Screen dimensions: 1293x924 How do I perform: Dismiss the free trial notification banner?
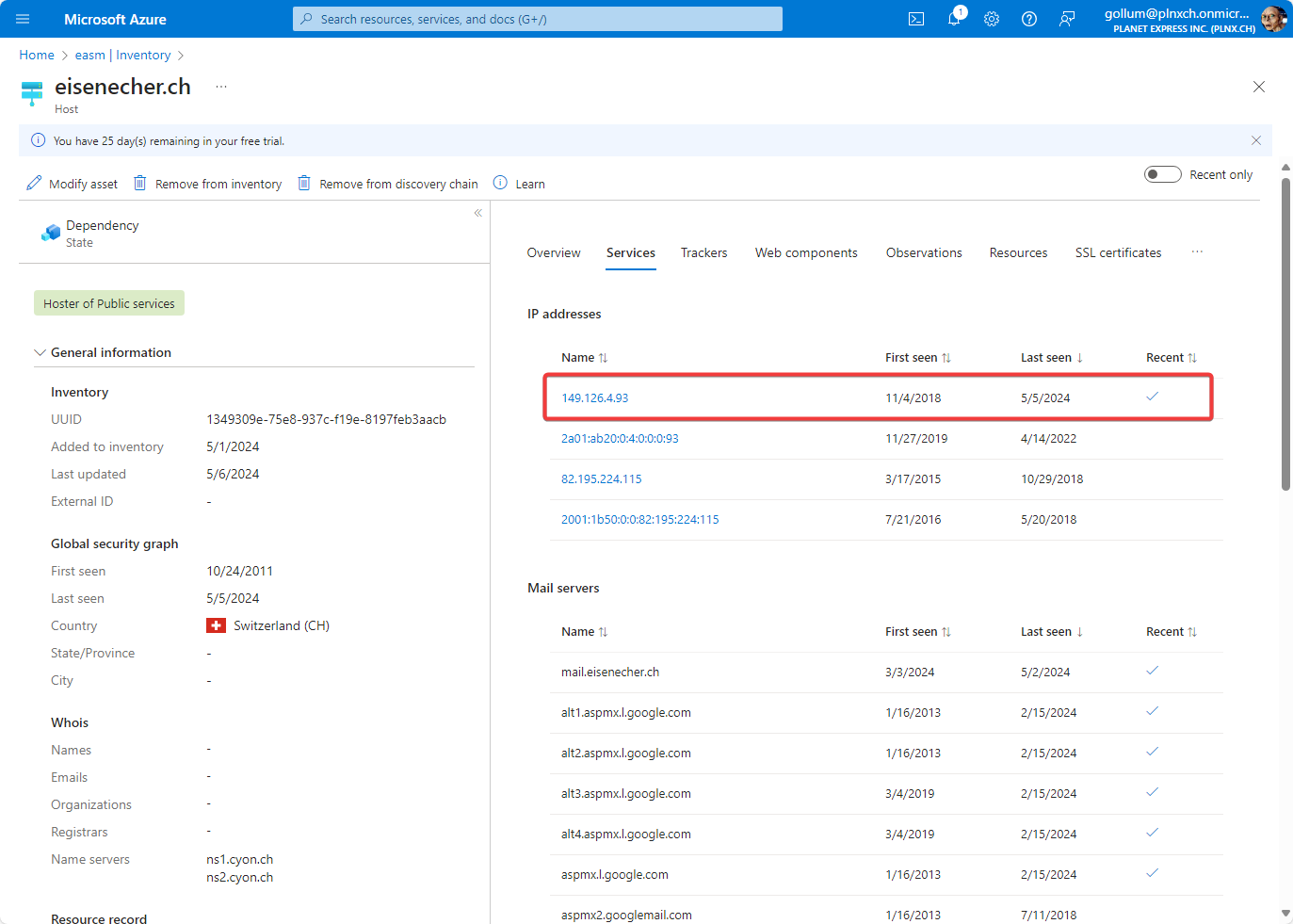[x=1255, y=140]
